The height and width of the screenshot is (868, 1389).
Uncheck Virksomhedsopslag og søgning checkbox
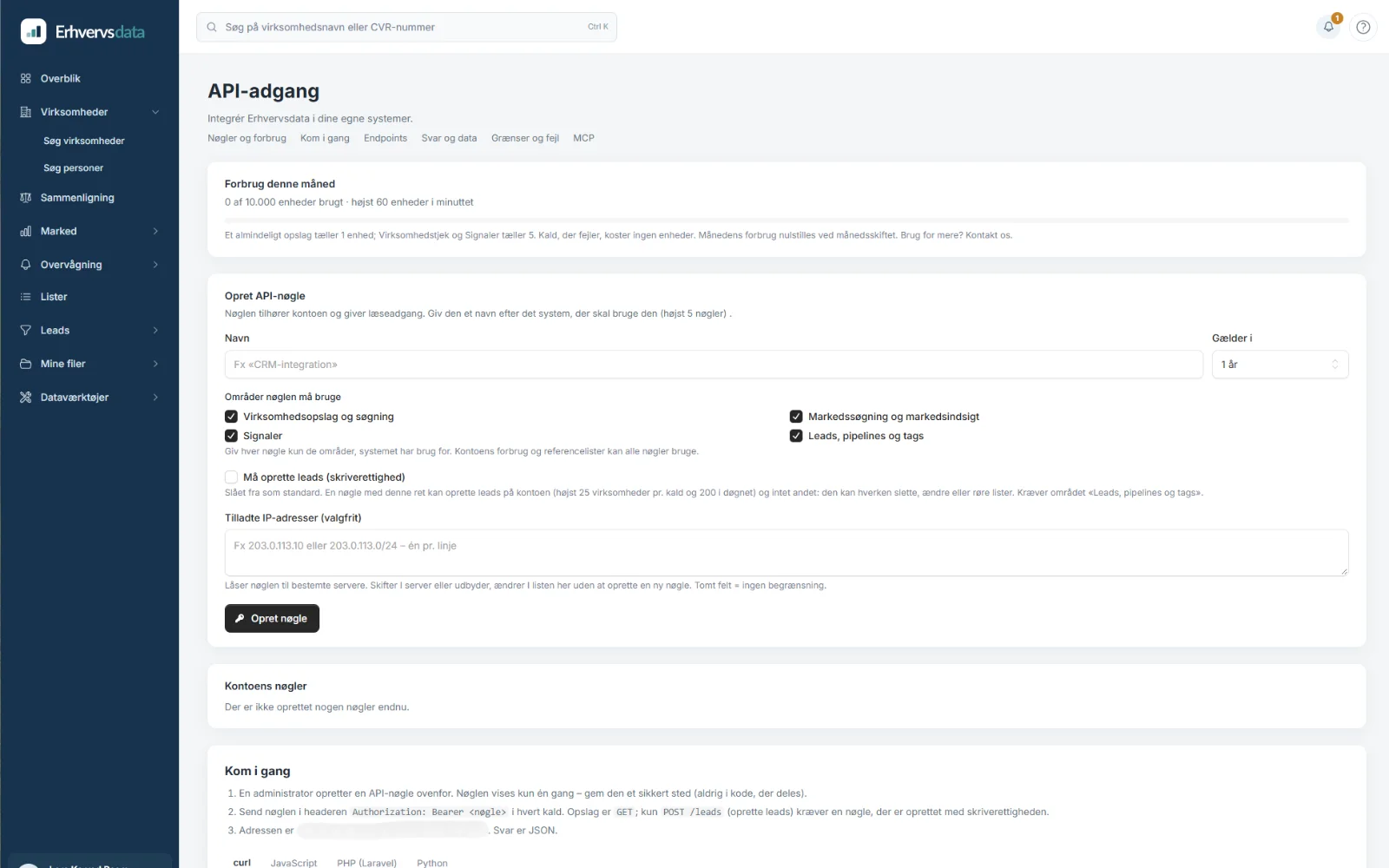231,417
